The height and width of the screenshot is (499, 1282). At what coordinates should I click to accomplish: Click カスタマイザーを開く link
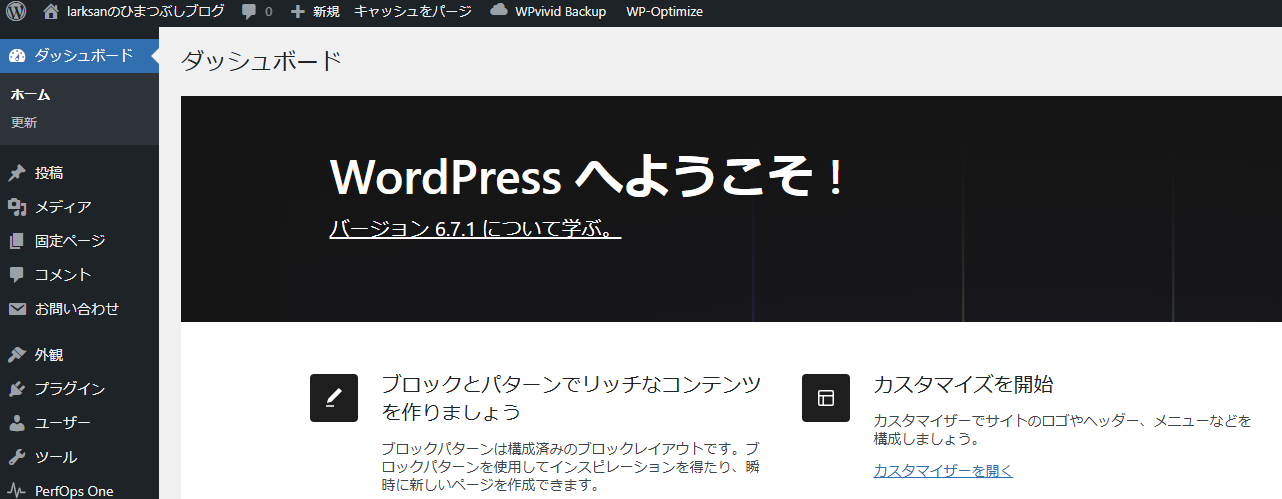pyautogui.click(x=943, y=470)
